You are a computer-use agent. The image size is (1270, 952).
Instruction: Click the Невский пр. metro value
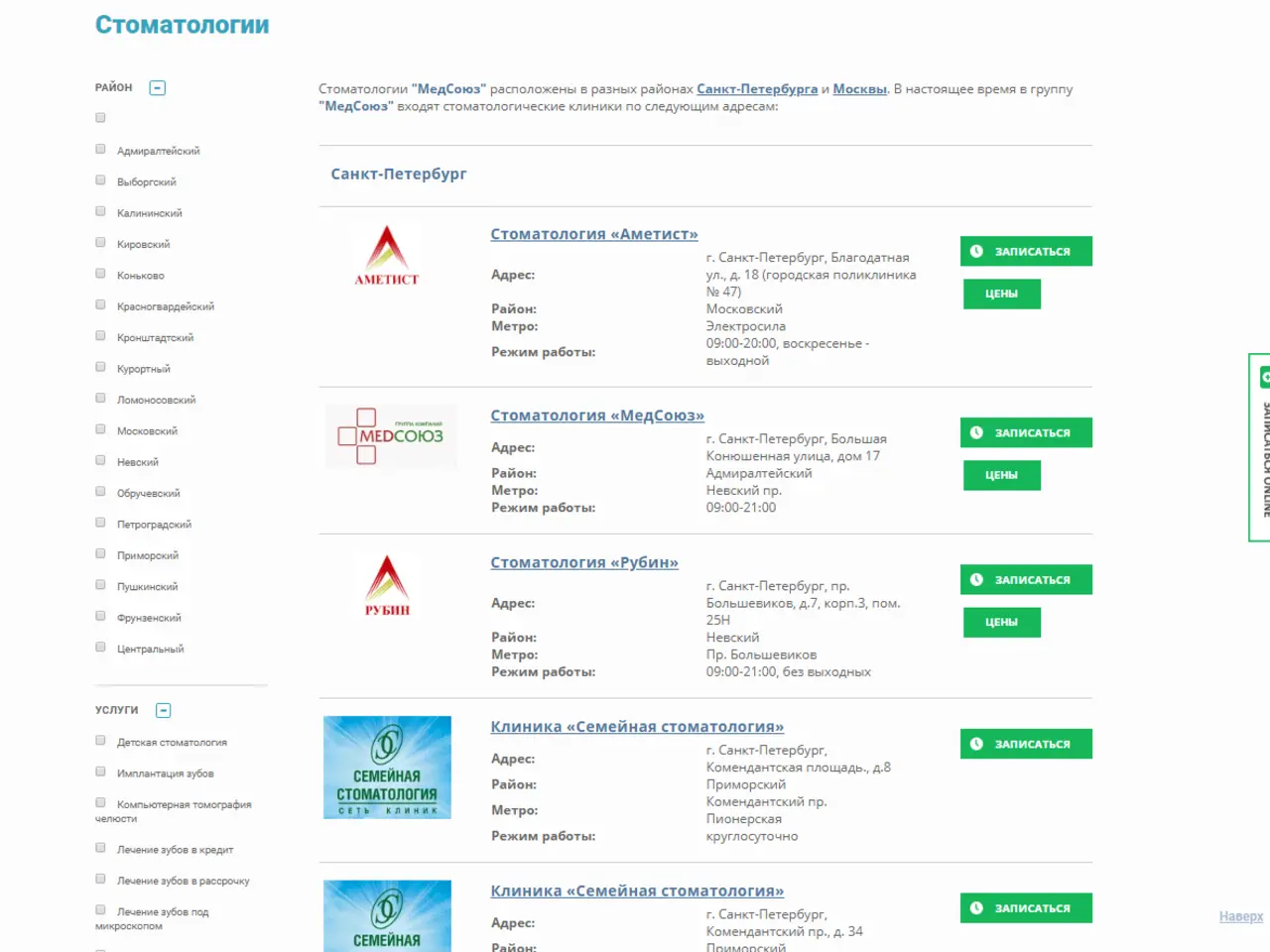tap(744, 491)
